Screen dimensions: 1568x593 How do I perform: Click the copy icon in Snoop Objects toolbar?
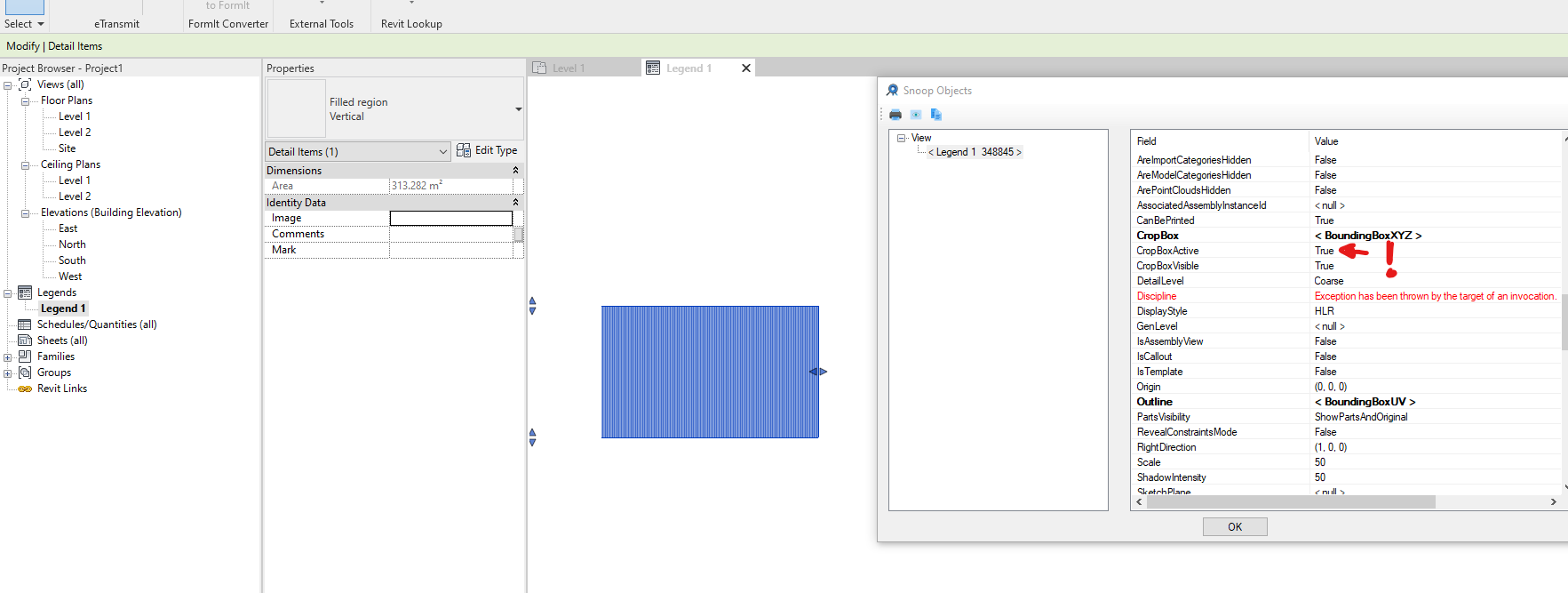936,115
